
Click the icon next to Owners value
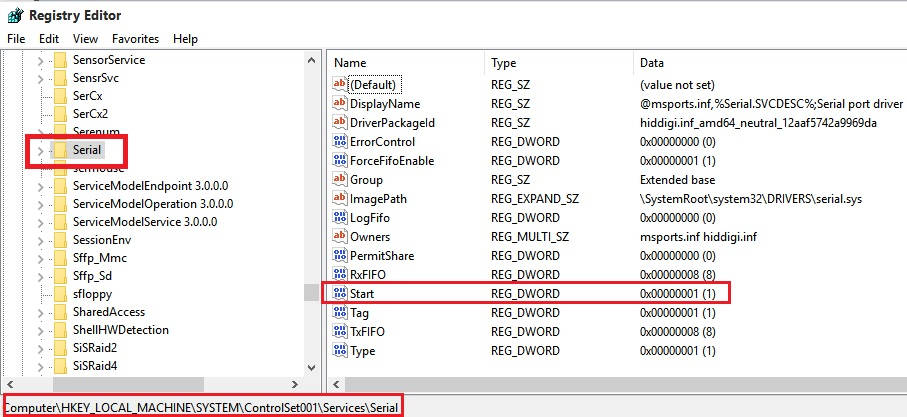point(339,237)
